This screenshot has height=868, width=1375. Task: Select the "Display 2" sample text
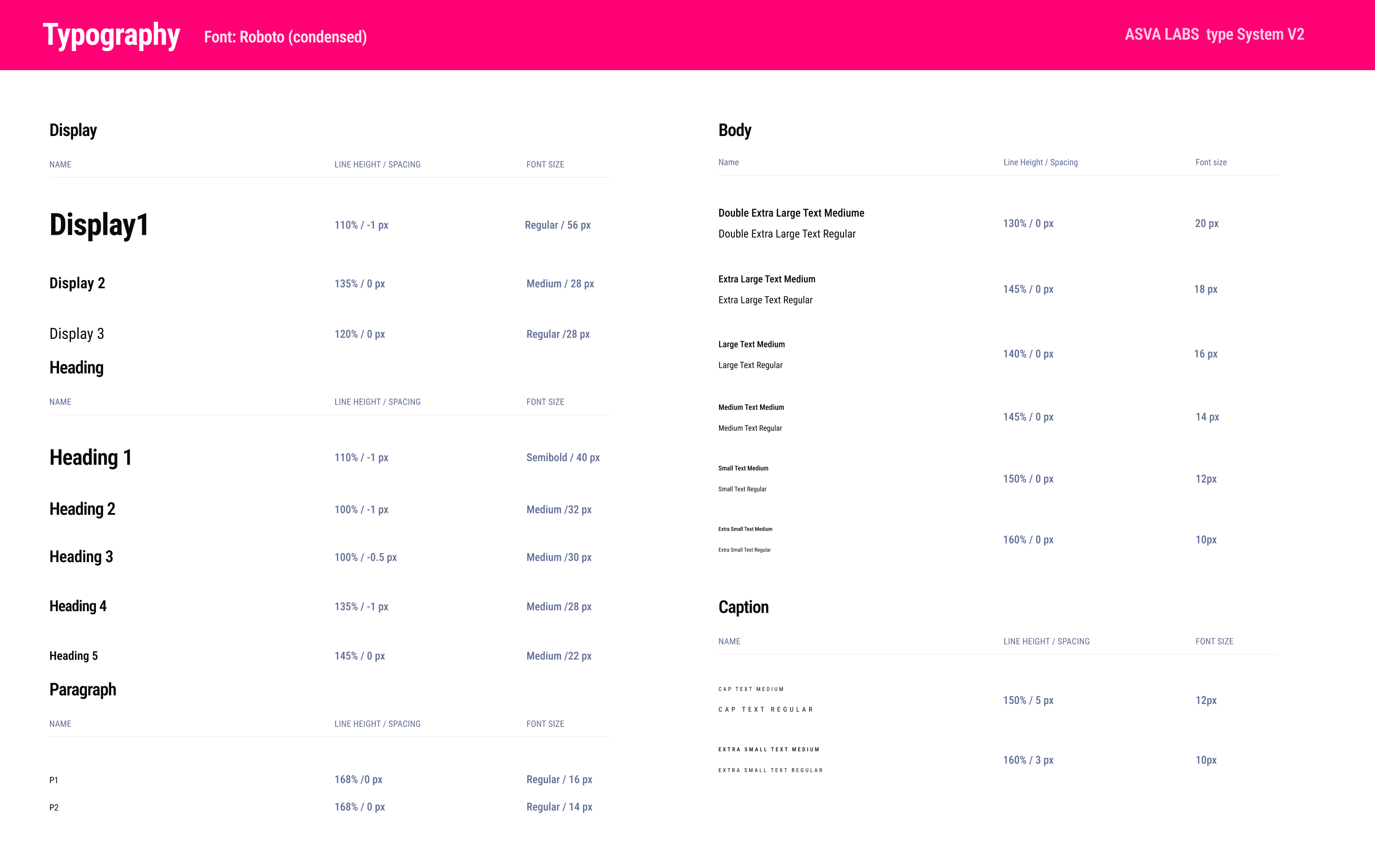[77, 283]
